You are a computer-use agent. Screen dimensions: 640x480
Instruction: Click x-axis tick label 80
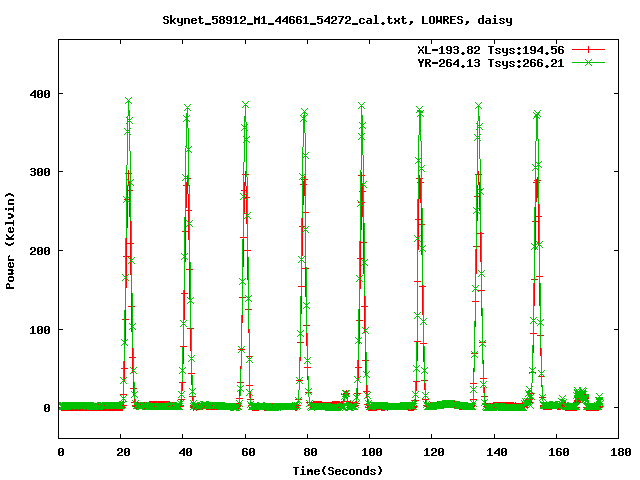tap(310, 452)
